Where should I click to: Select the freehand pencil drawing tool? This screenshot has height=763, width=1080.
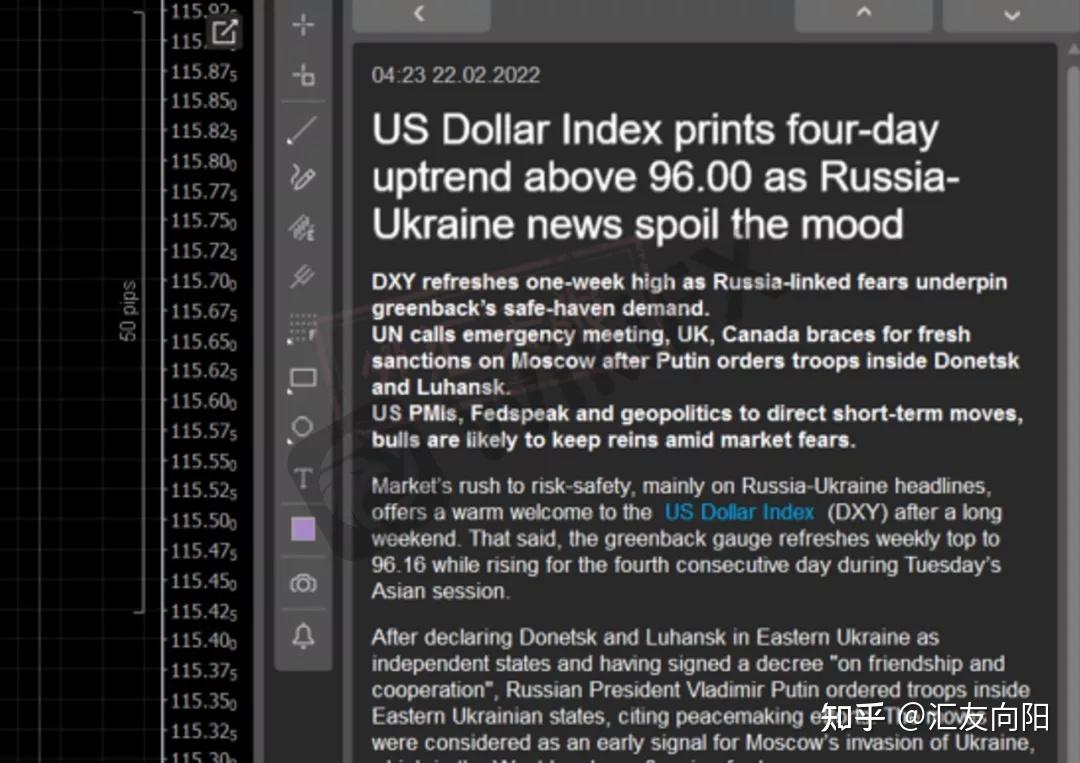(302, 177)
